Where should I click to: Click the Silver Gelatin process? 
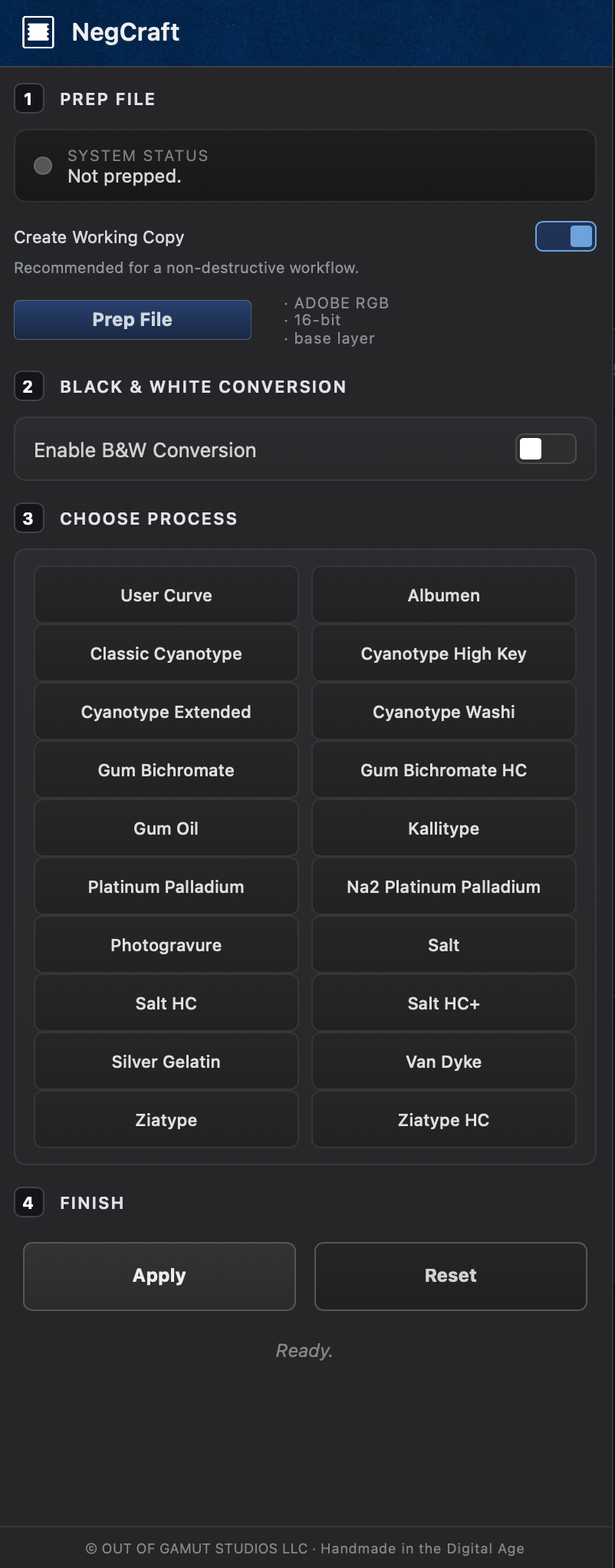coord(166,1062)
